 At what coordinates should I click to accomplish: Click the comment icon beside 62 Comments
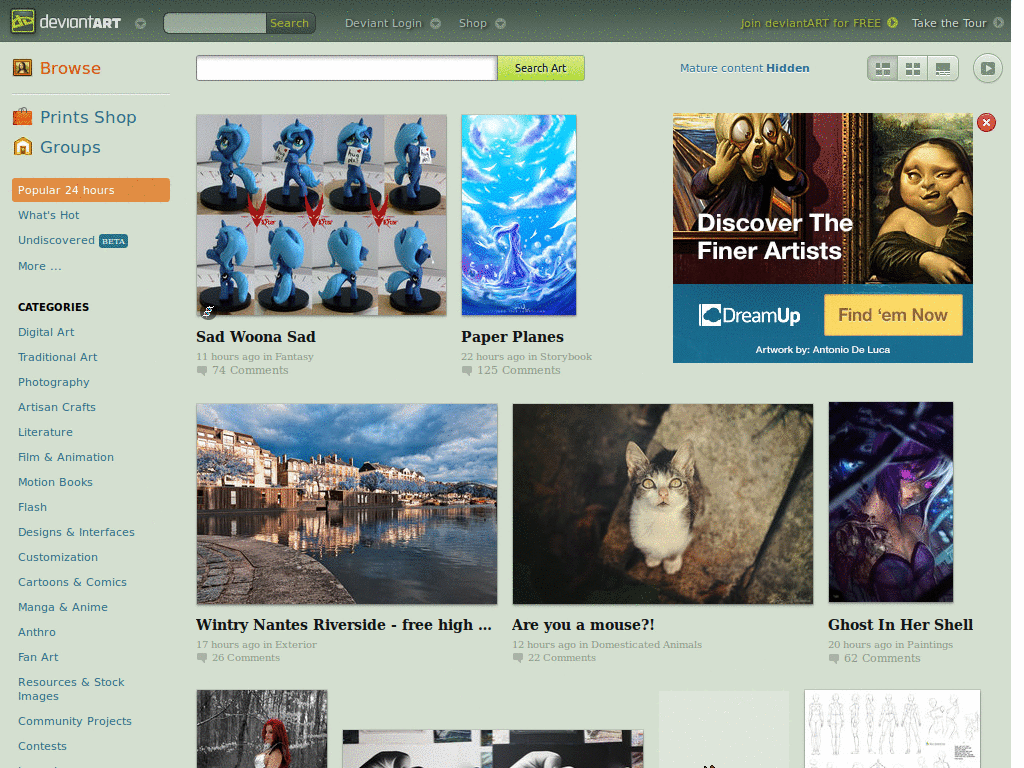[834, 658]
